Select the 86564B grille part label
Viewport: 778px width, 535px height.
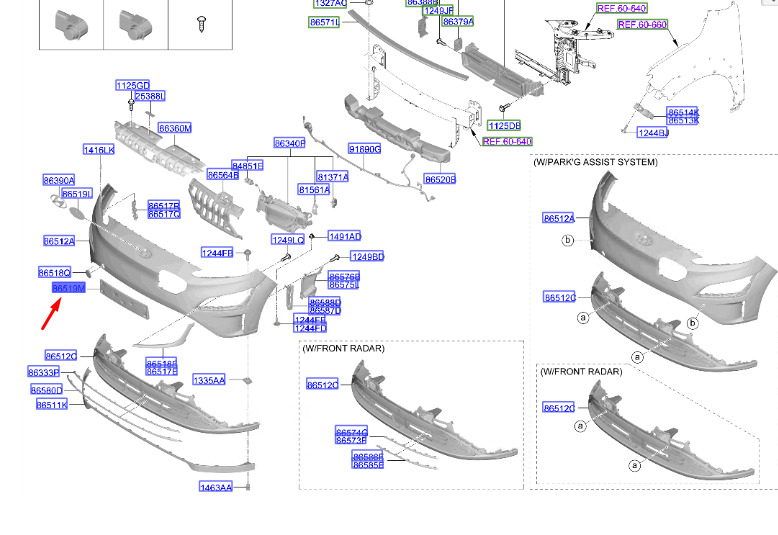point(223,175)
